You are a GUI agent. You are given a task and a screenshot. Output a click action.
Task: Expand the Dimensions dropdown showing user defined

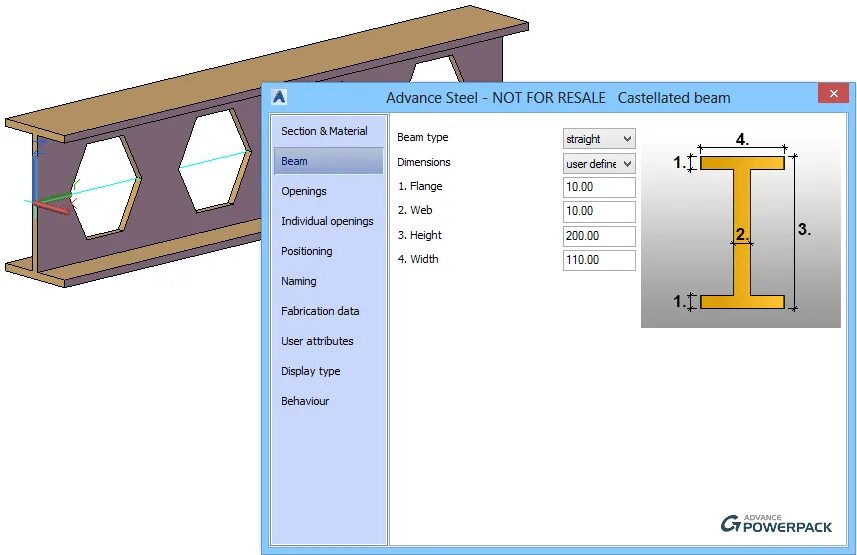(599, 163)
